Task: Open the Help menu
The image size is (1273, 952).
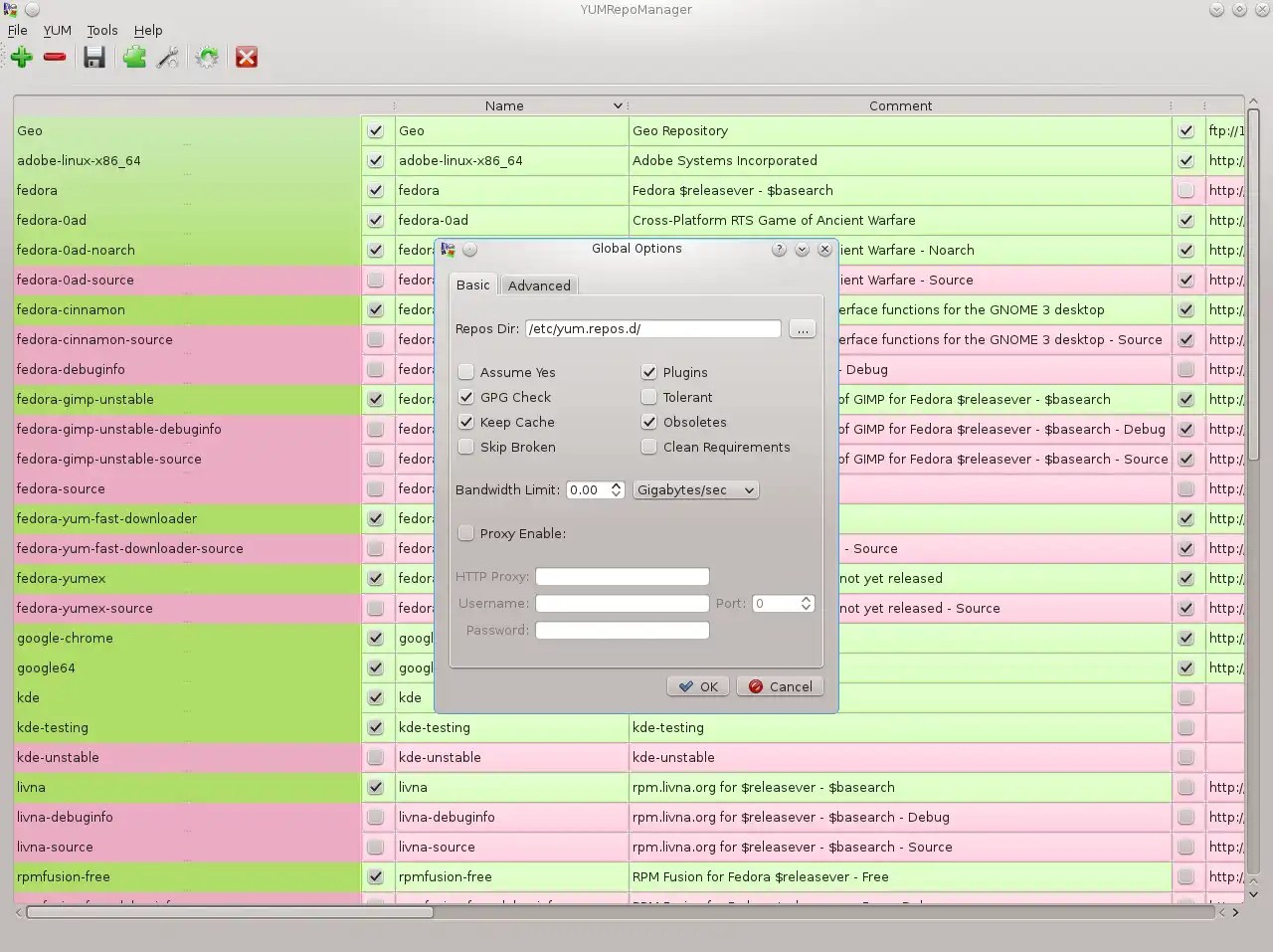Action: [x=148, y=30]
